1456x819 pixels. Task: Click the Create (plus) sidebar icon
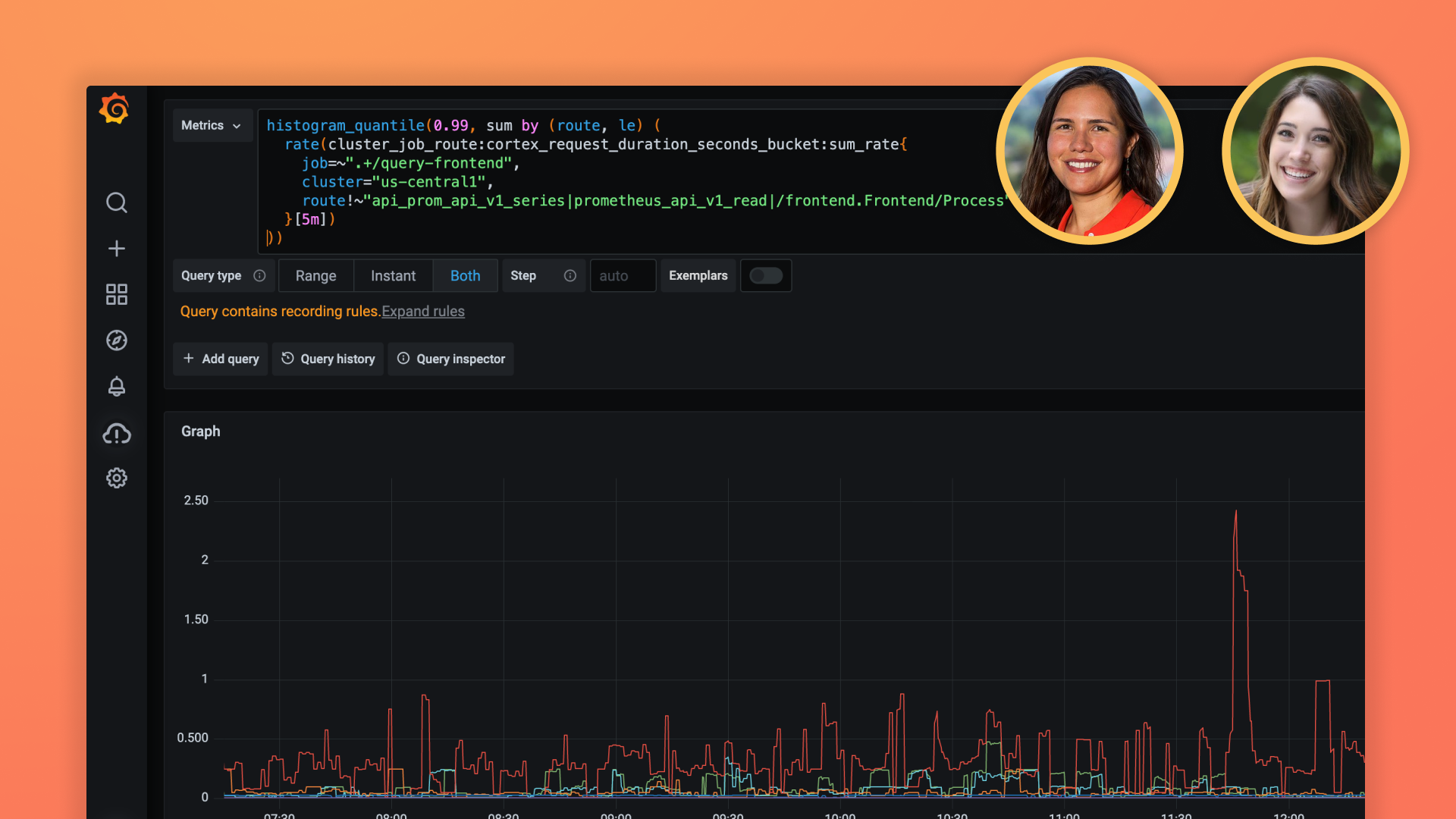tap(116, 248)
